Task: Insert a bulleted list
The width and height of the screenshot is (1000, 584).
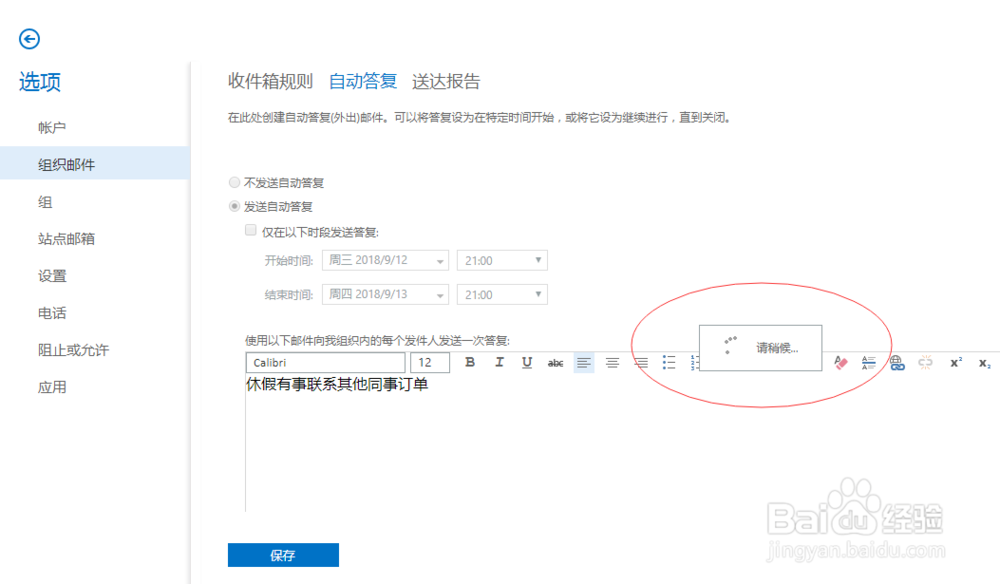Action: click(x=669, y=362)
